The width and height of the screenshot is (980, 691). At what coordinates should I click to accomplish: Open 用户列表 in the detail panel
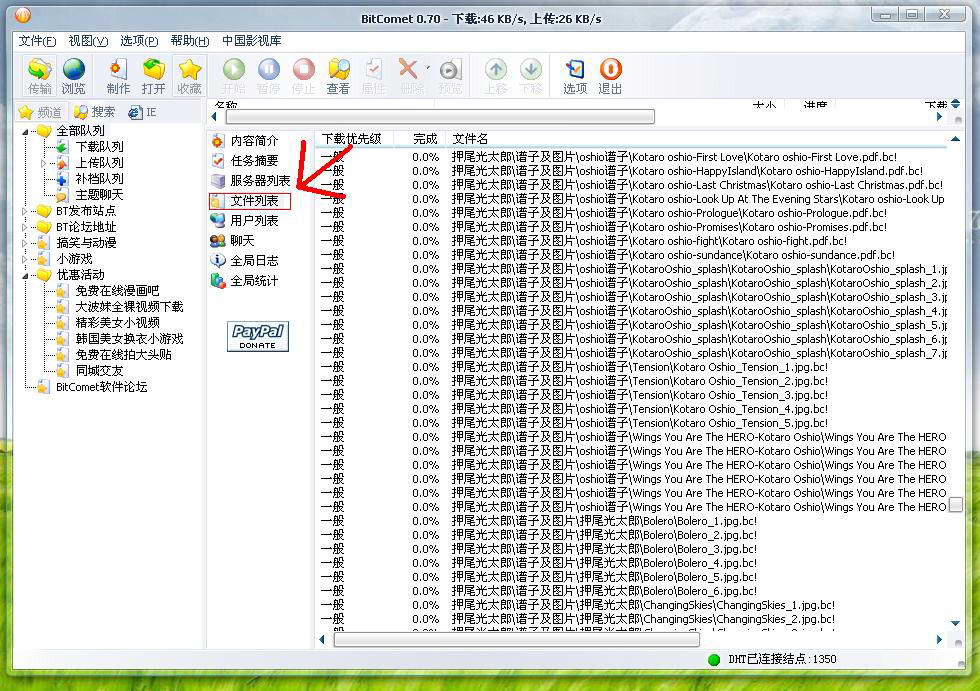245,221
